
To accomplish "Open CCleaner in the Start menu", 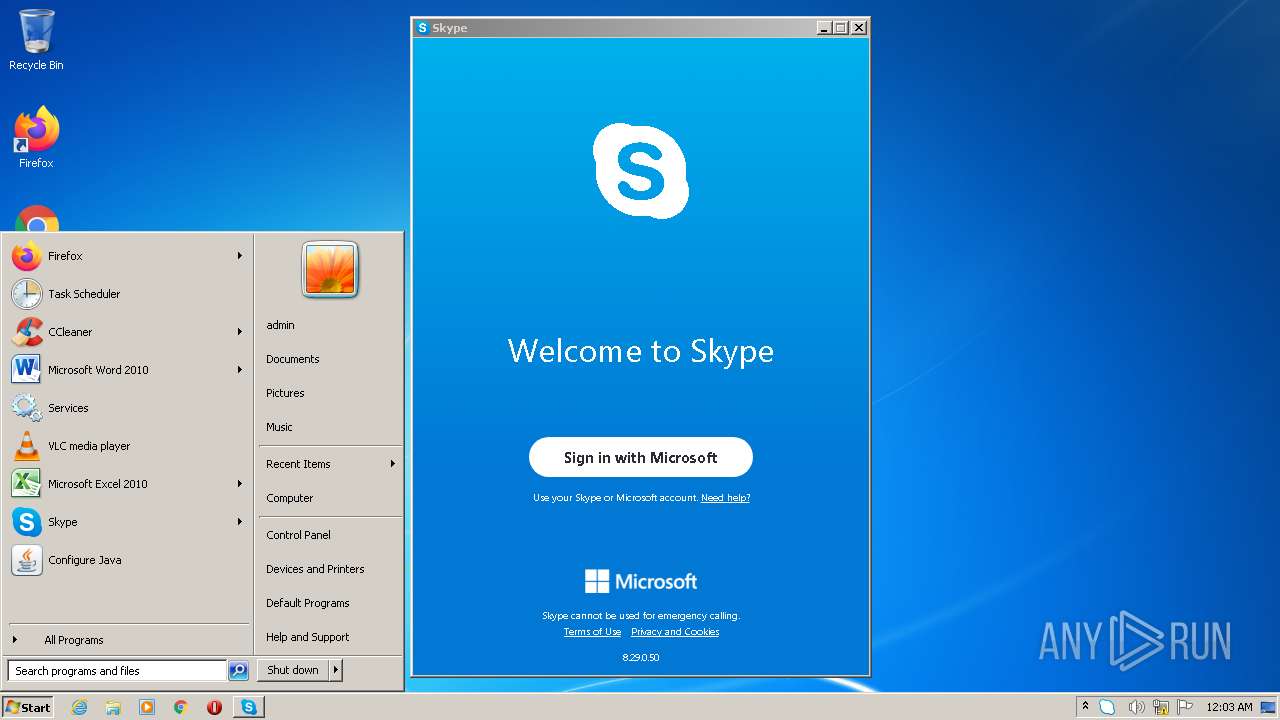I will (127, 332).
